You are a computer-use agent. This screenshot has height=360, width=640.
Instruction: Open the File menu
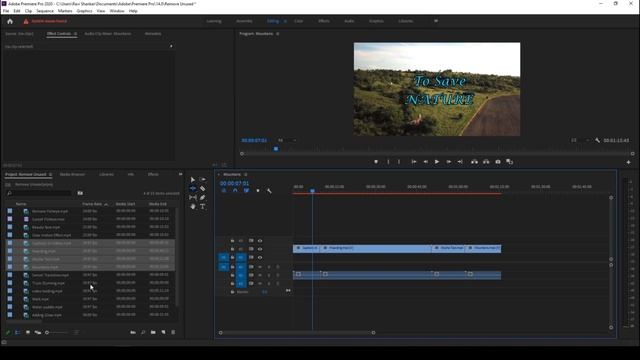pyautogui.click(x=6, y=11)
